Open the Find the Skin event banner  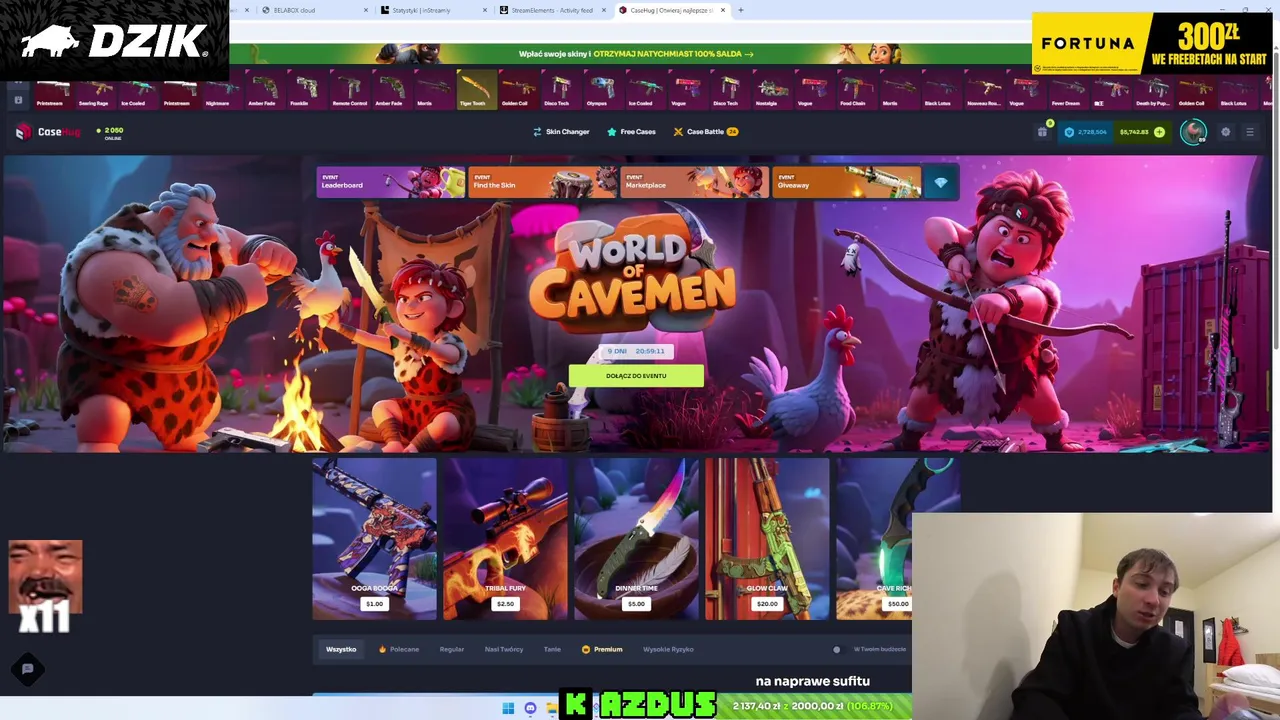pyautogui.click(x=543, y=182)
